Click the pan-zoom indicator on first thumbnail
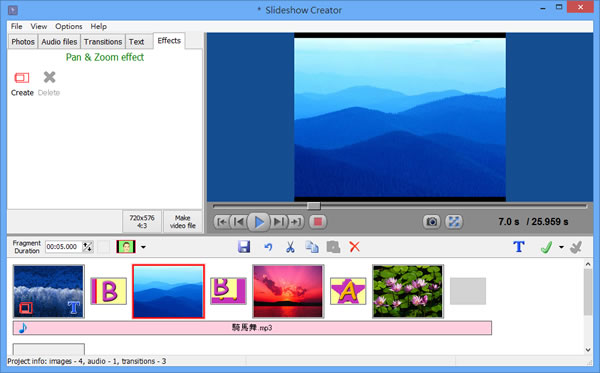Image resolution: width=600 pixels, height=373 pixels. click(26, 307)
